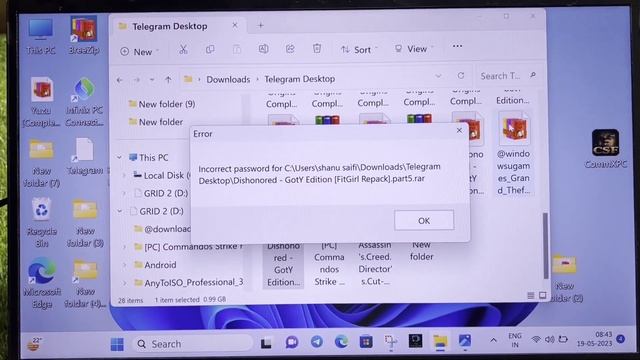Click the Cut scissors icon
Viewport: 640px width, 360px height.
click(183, 49)
